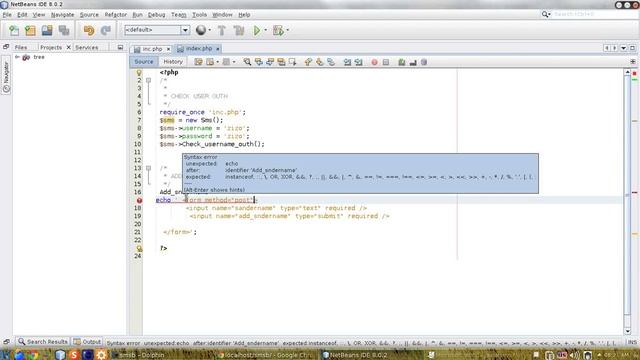Click the Next Bookmark icon
This screenshot has width=640, height=360.
tap(320, 62)
